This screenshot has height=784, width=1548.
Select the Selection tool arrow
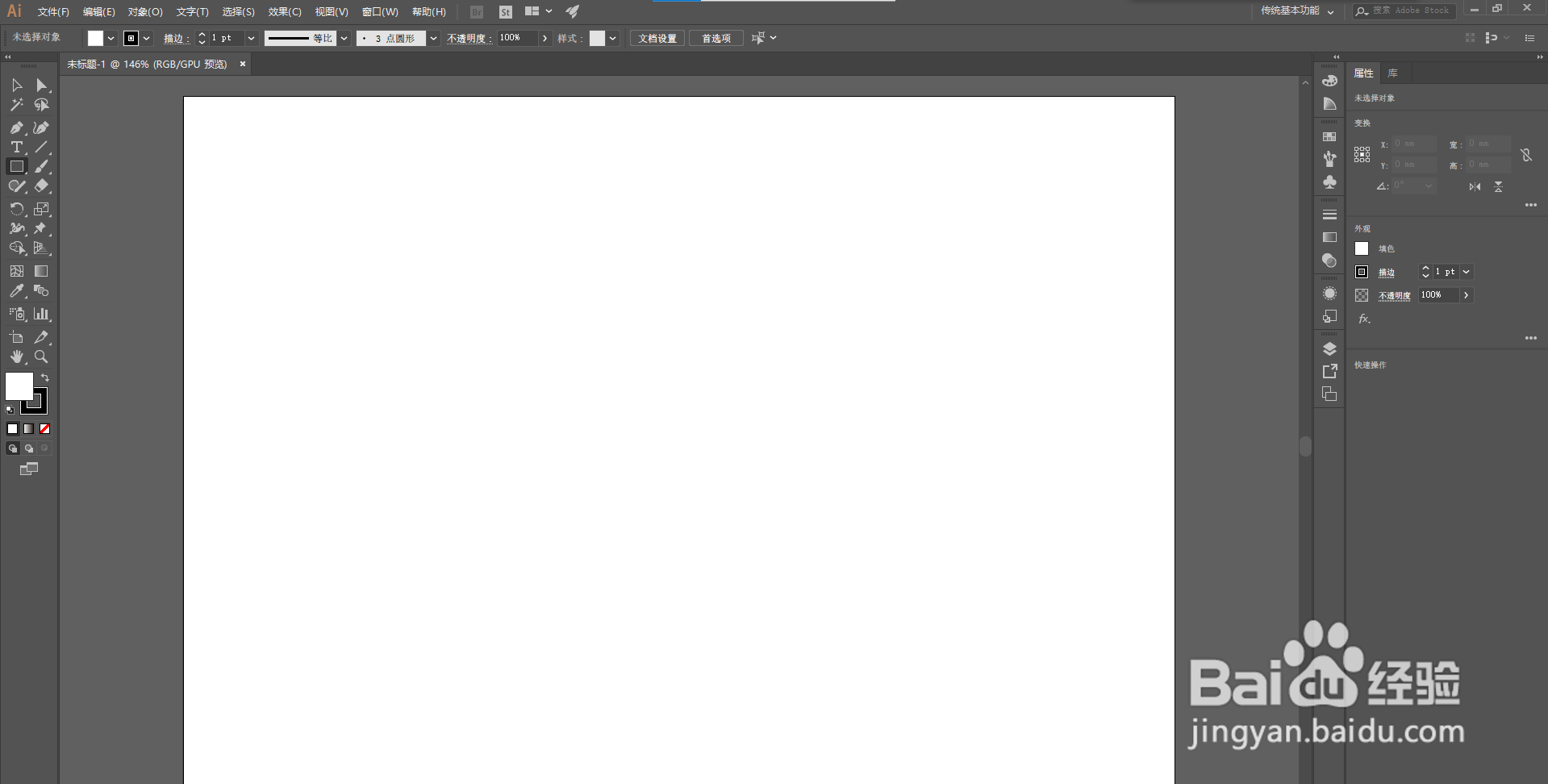tap(17, 85)
